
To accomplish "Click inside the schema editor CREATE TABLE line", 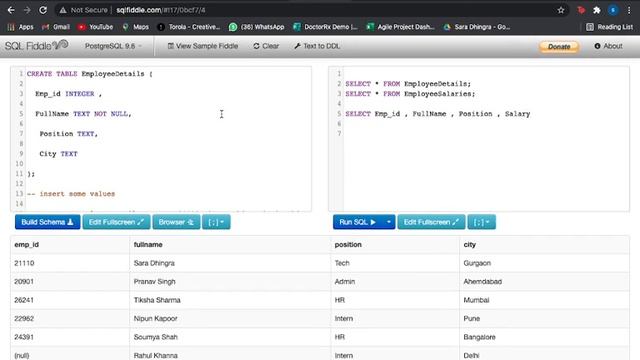I will tap(89, 74).
